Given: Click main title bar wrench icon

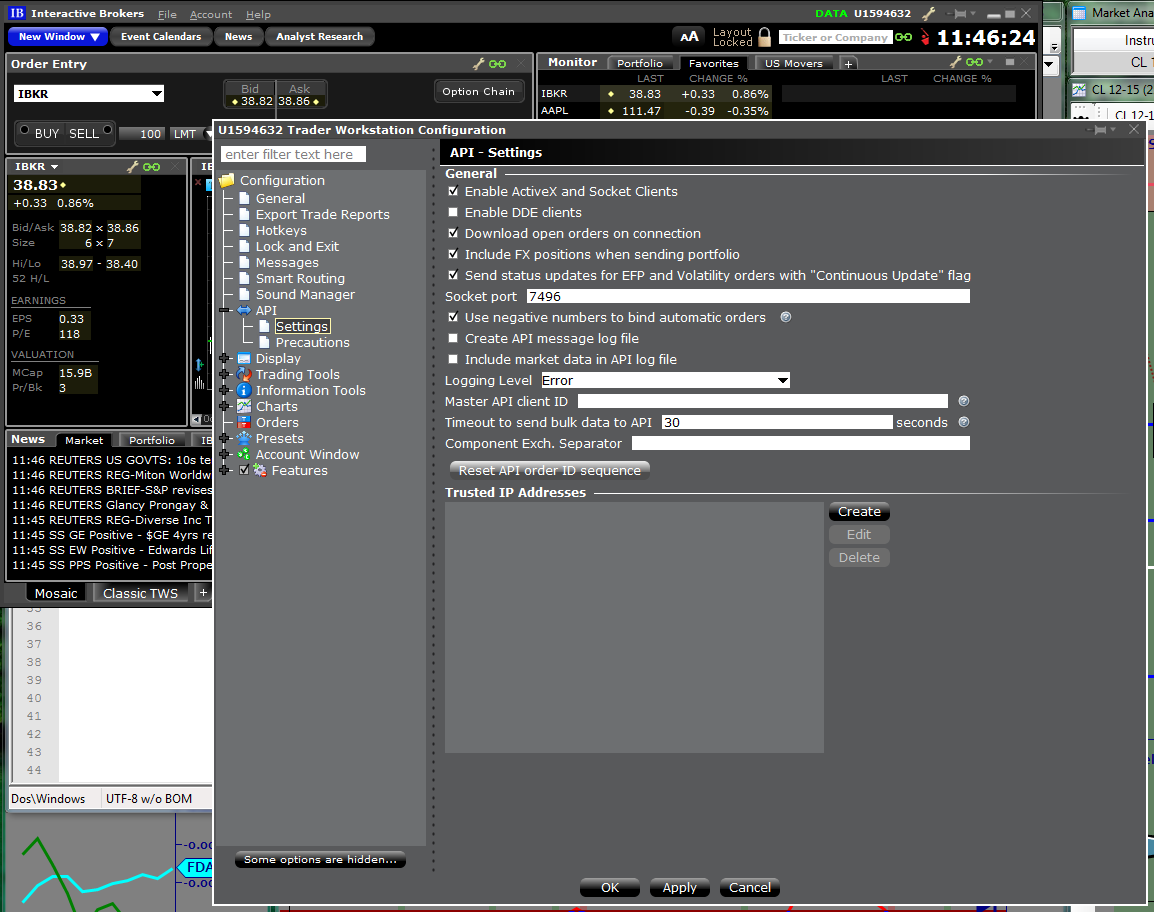Looking at the screenshot, I should (x=929, y=13).
